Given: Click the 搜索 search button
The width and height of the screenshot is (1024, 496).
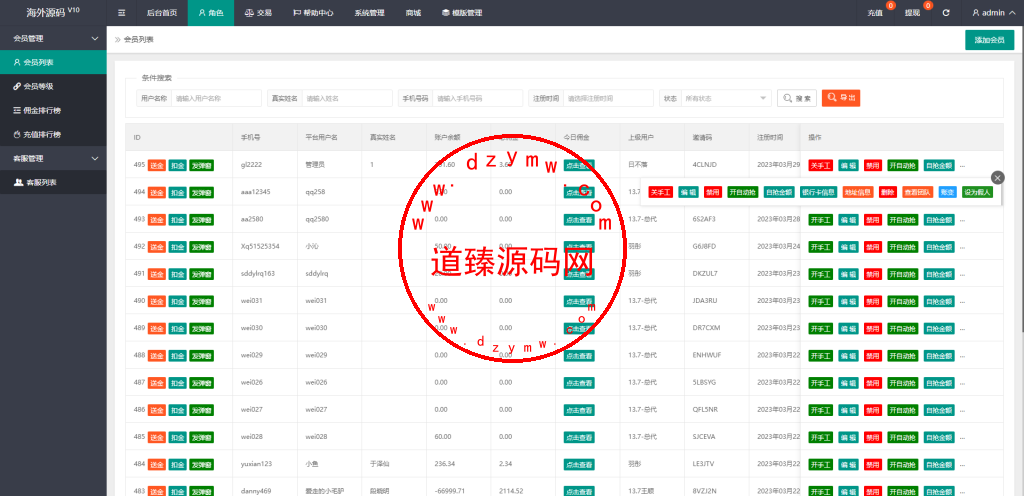Looking at the screenshot, I should pos(796,98).
